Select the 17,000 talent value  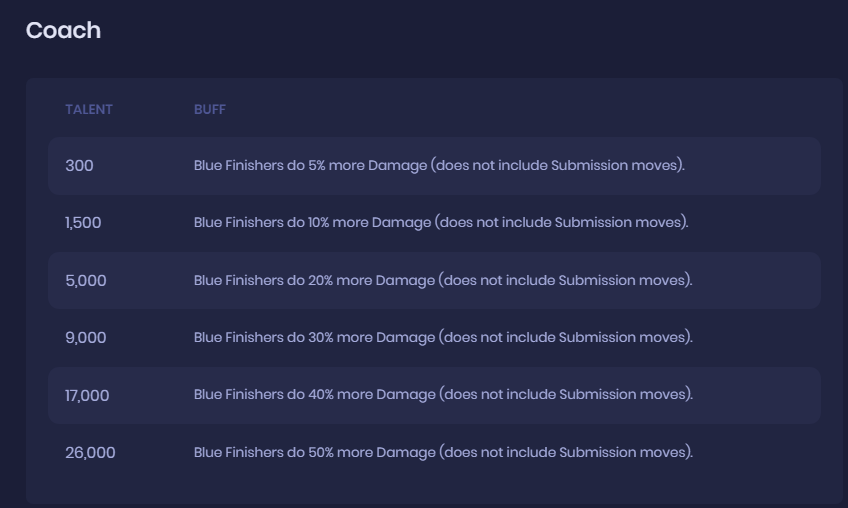tap(87, 396)
